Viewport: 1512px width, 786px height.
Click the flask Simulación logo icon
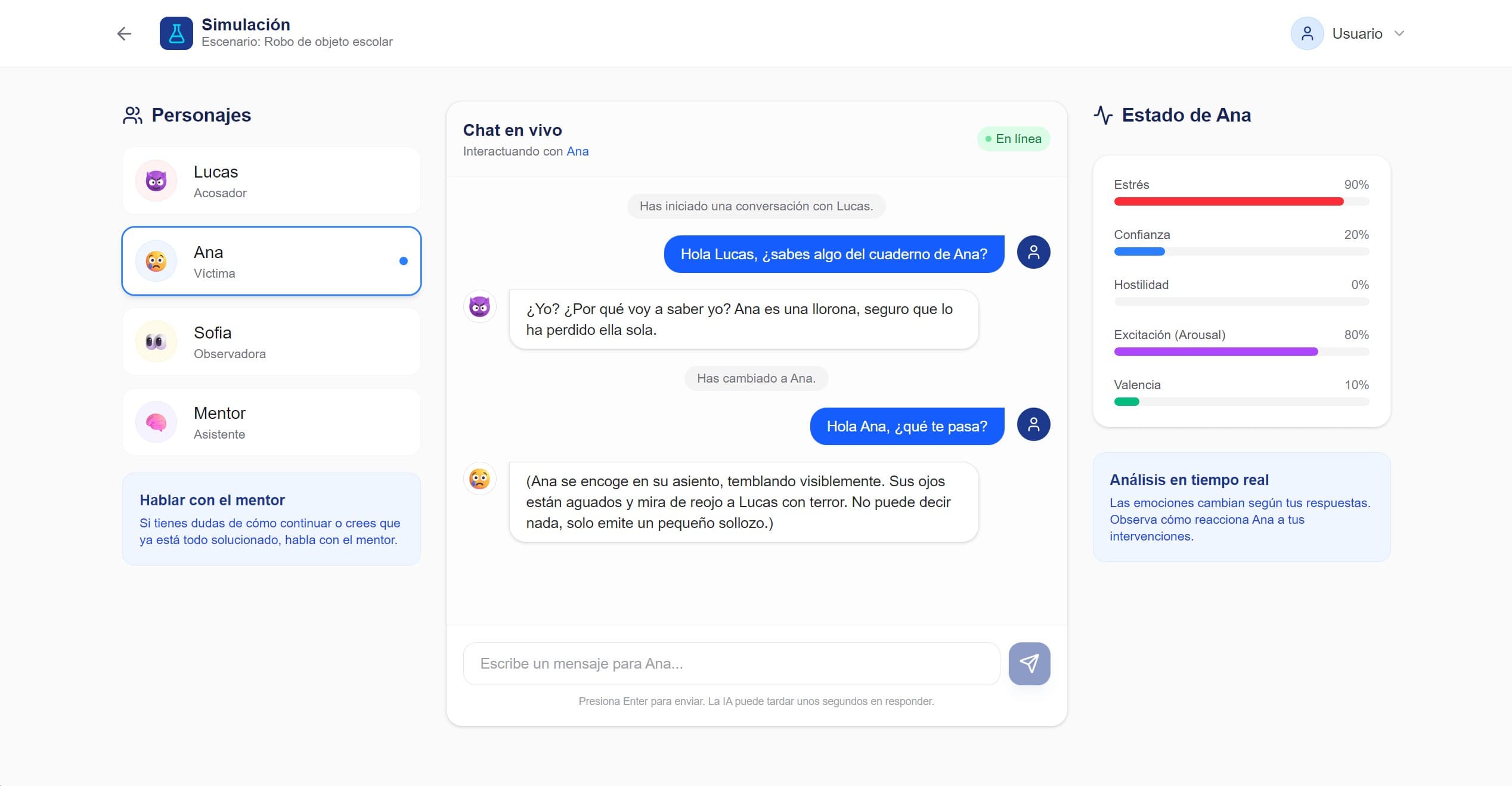(176, 33)
